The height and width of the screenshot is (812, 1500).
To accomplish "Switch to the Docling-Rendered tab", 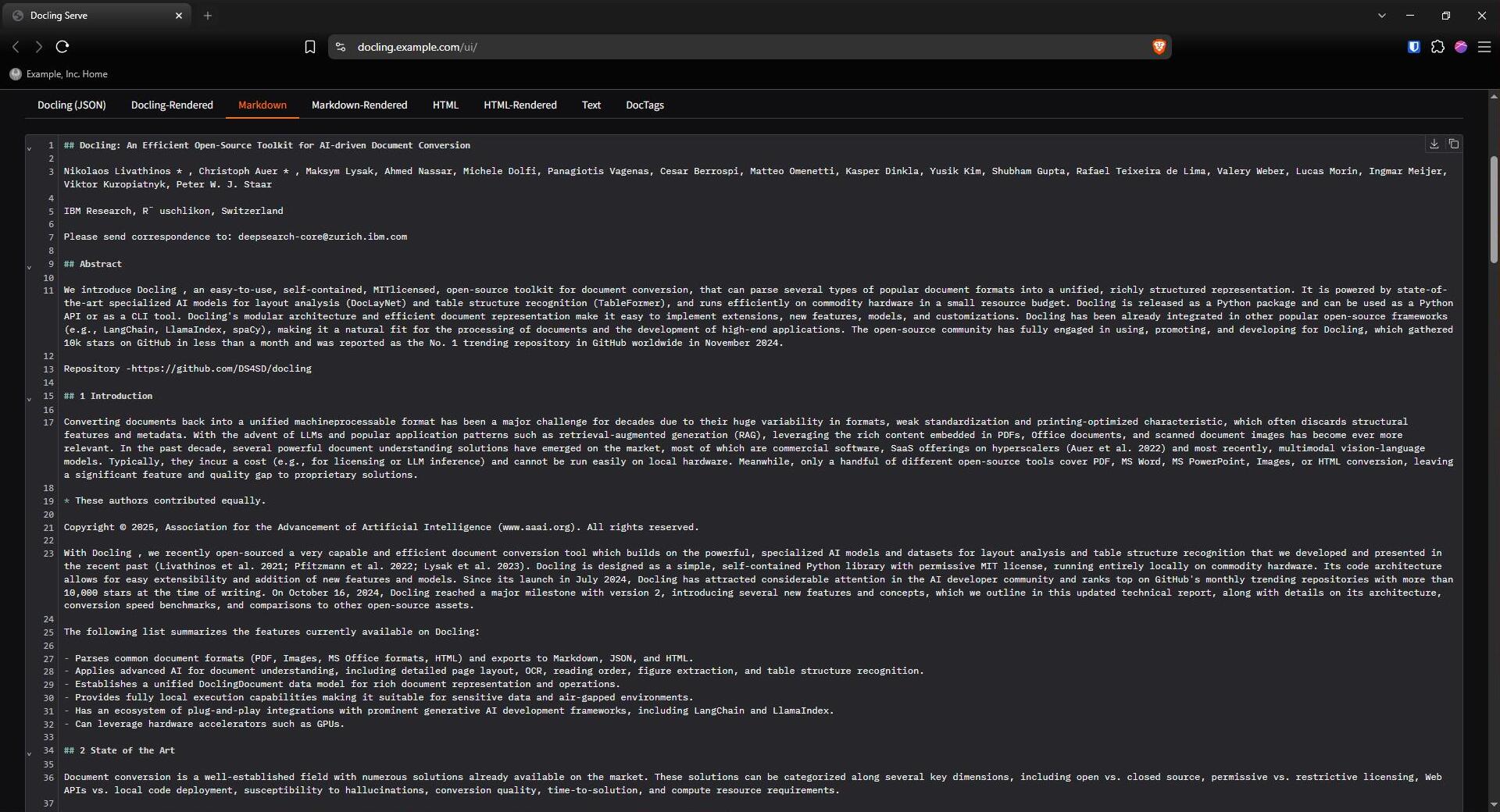I will click(x=172, y=105).
